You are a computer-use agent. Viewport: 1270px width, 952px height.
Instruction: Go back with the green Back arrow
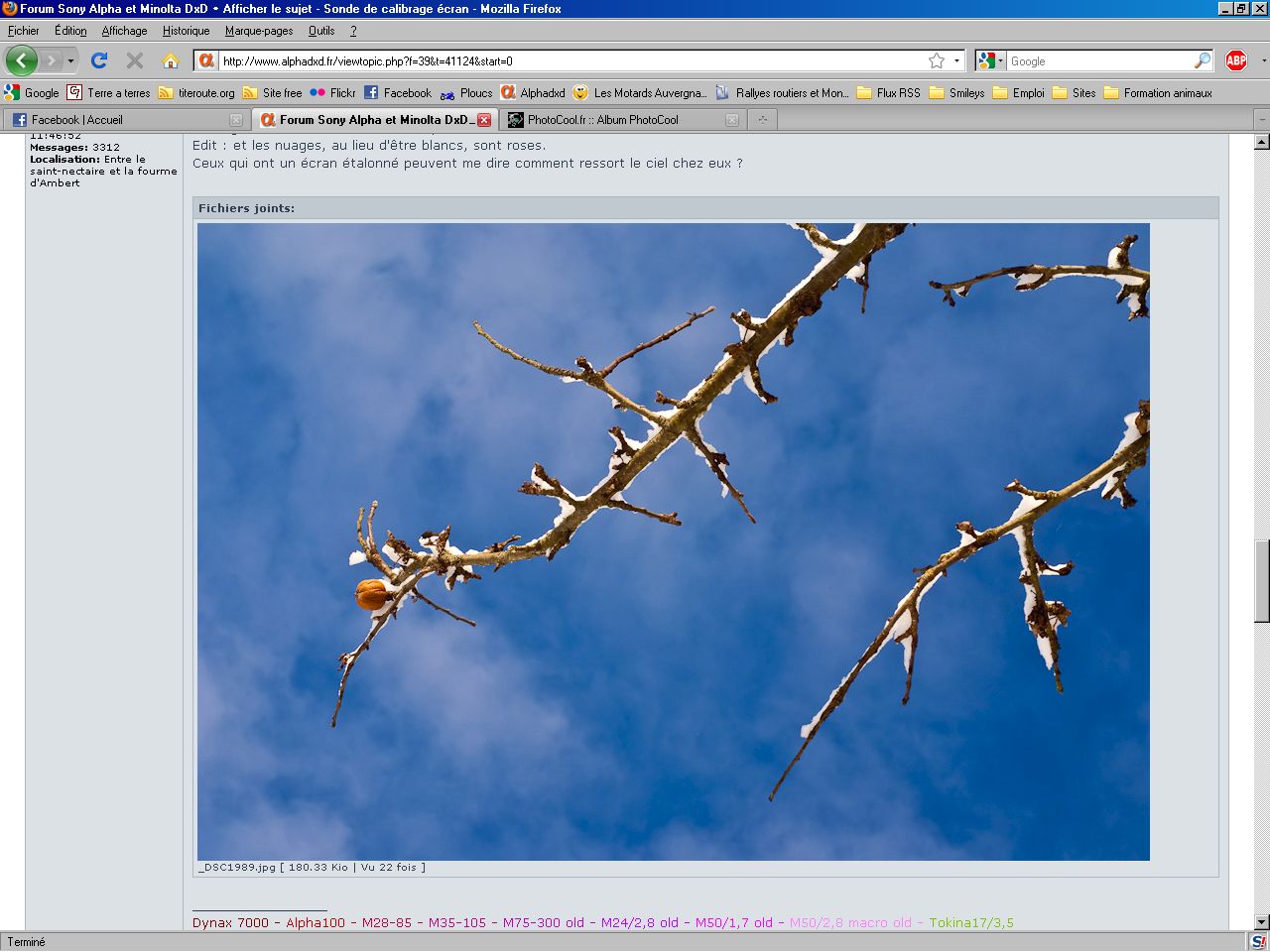pos(21,60)
